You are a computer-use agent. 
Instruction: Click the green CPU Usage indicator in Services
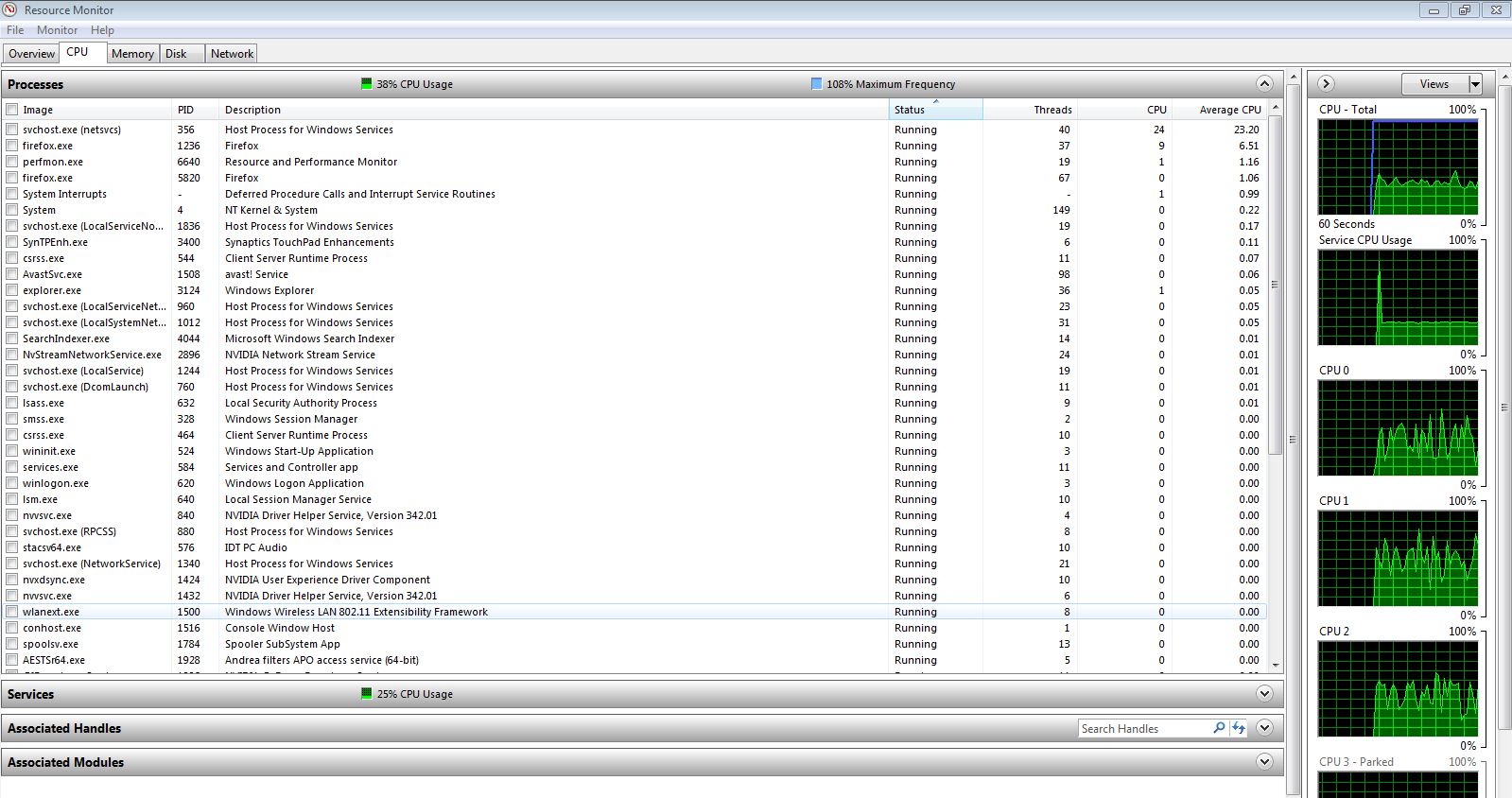coord(366,694)
